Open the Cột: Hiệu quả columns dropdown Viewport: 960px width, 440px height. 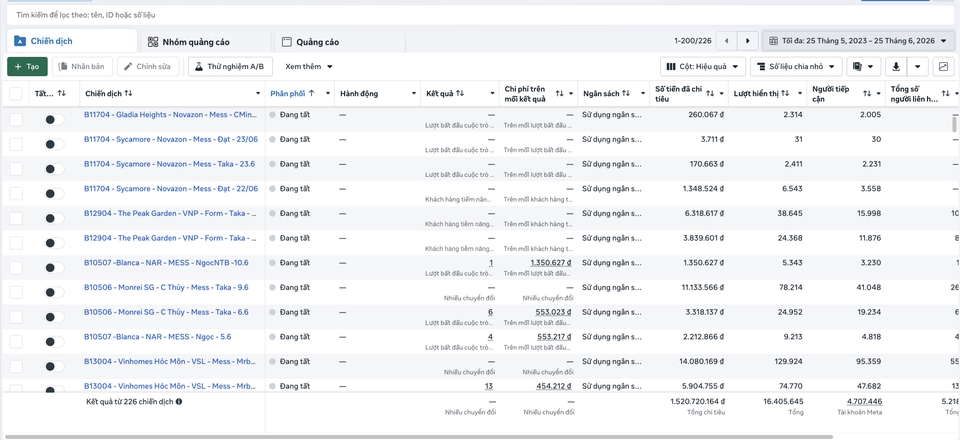coord(703,66)
